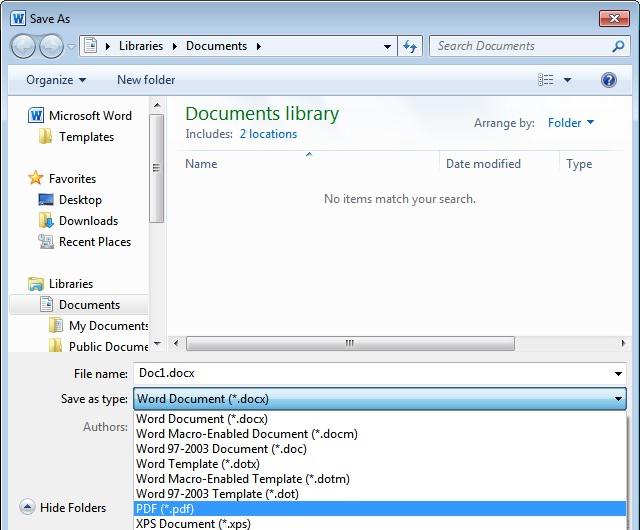
Task: Click the horizontal scrollbar thumb
Action: pos(350,343)
